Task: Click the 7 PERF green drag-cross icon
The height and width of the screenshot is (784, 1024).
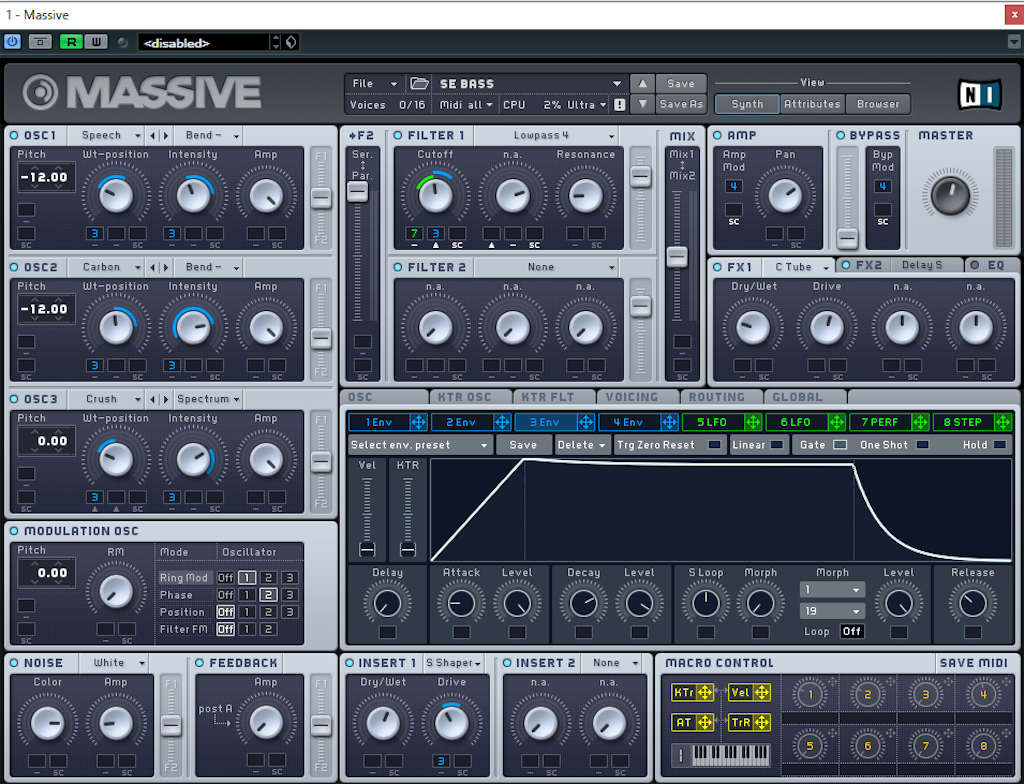Action: coord(920,422)
